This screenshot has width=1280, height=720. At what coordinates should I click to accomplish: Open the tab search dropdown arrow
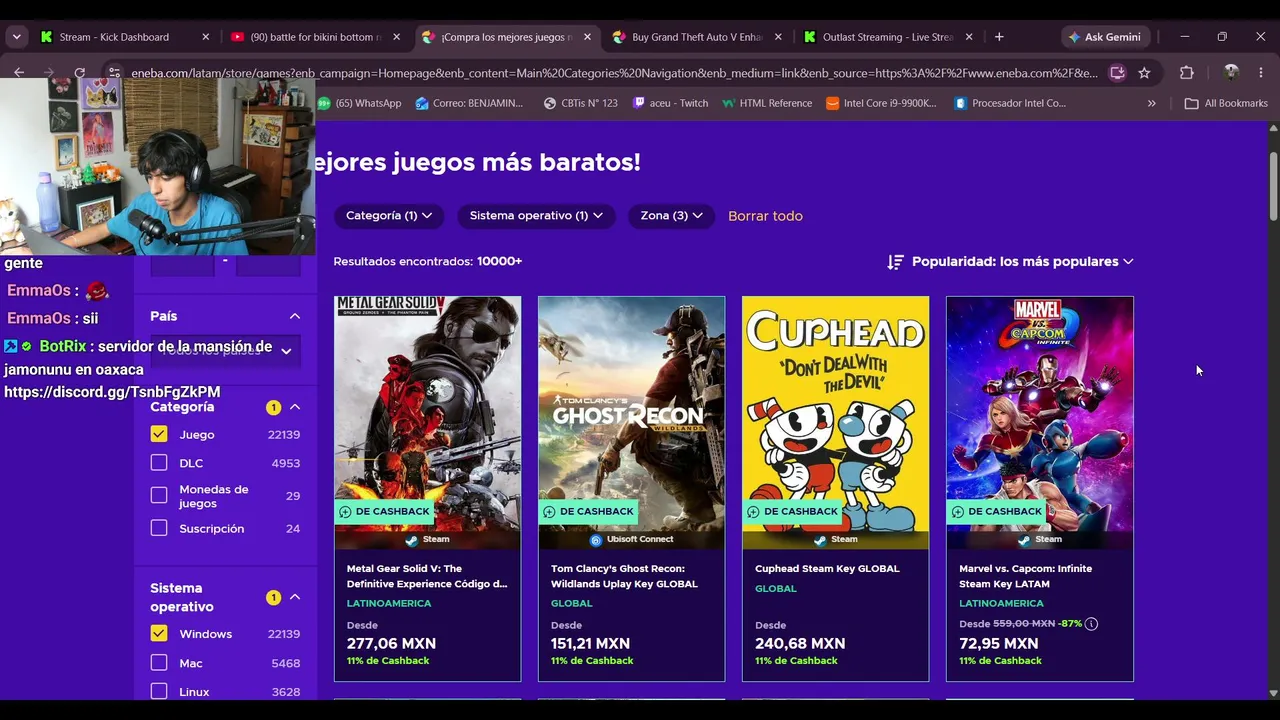(x=16, y=37)
